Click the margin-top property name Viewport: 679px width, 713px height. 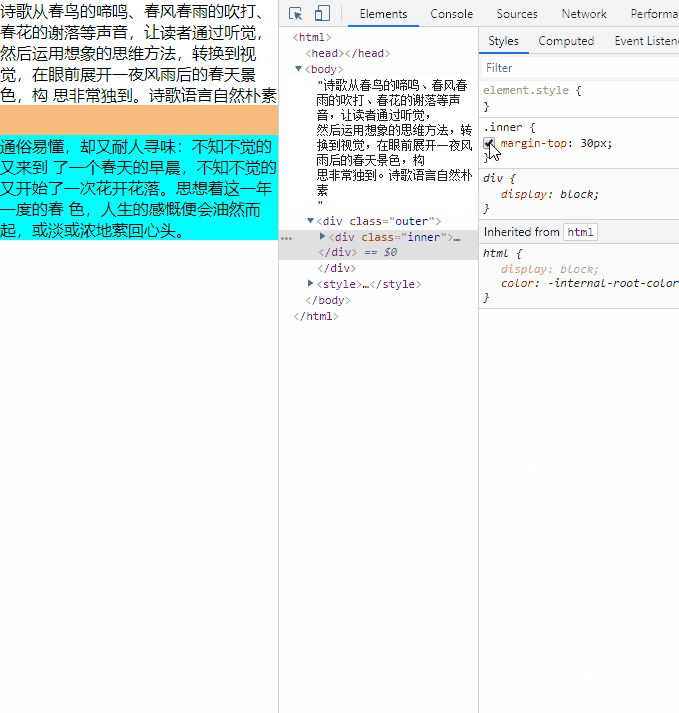click(x=536, y=143)
